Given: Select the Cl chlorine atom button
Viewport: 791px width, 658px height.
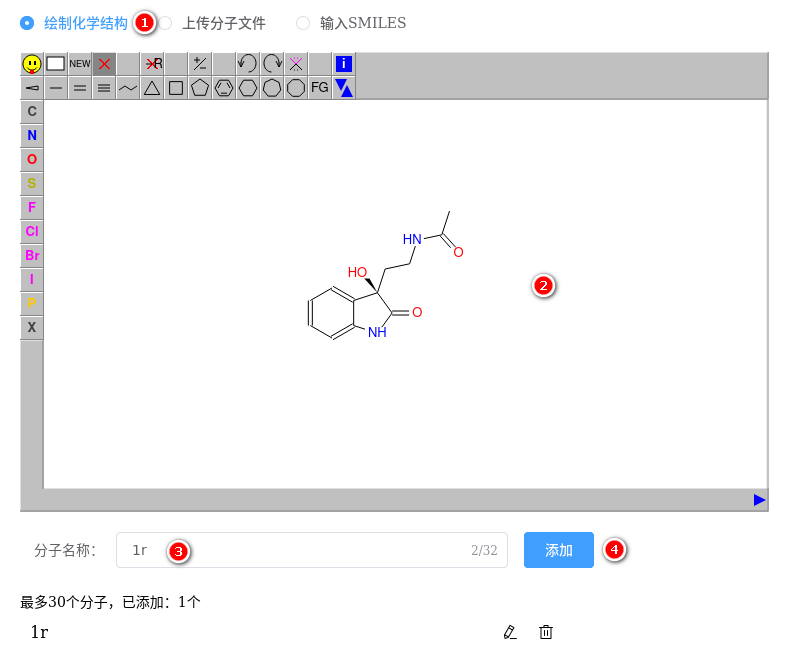Looking at the screenshot, I should click(x=32, y=232).
